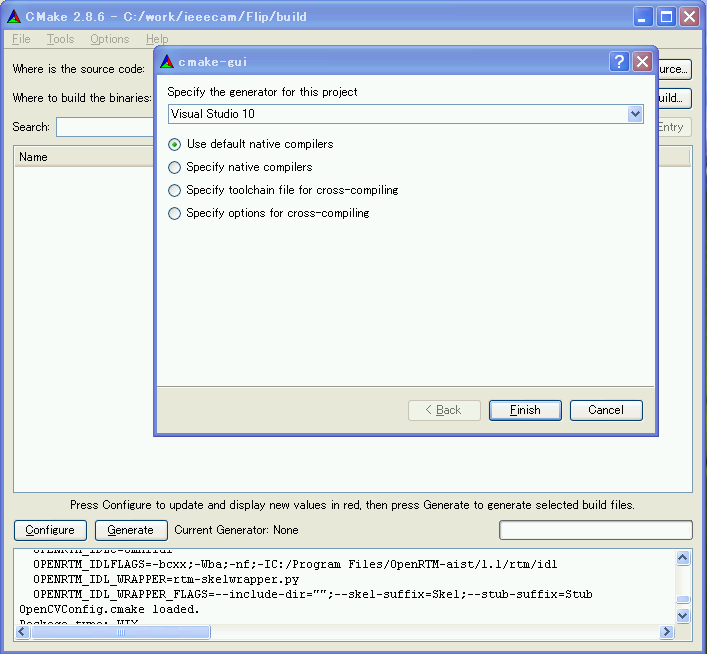The width and height of the screenshot is (707, 654).
Task: Click the 'Current Generator: None' label
Action: 236,530
